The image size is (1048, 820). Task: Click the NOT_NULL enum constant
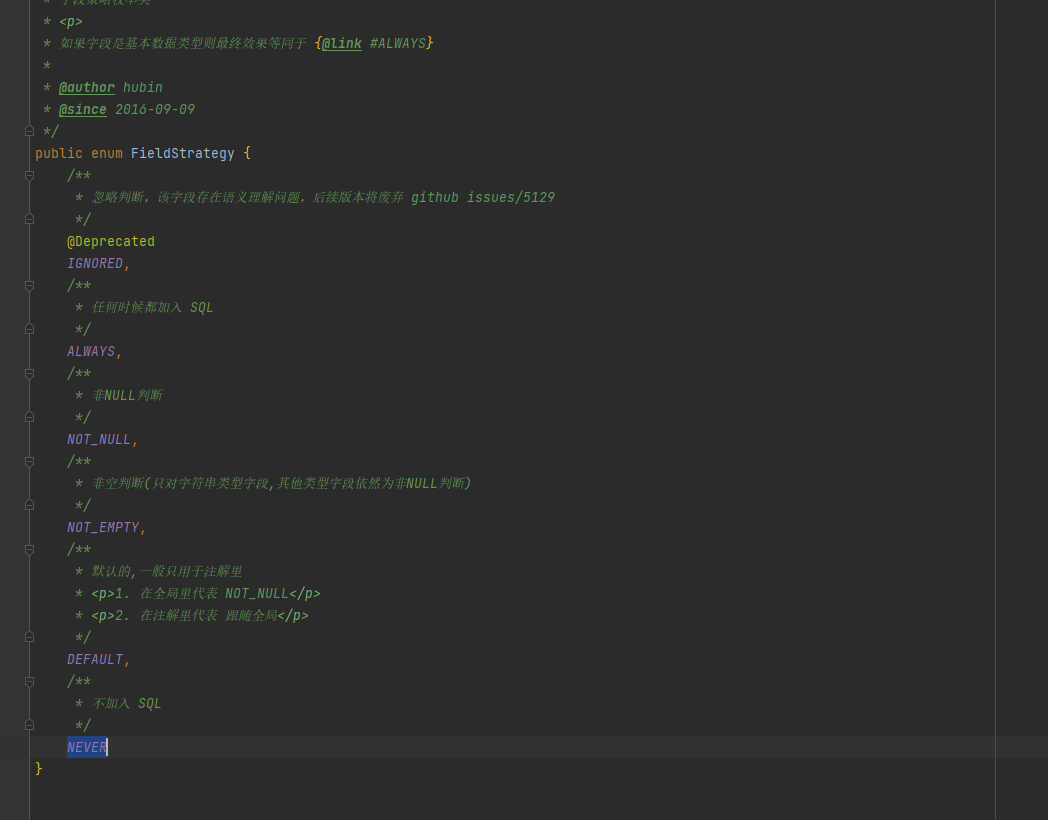(97, 439)
